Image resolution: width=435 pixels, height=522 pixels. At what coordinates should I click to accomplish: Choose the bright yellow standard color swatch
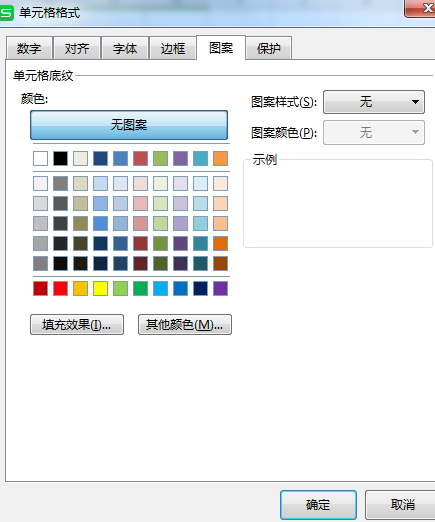coord(100,288)
